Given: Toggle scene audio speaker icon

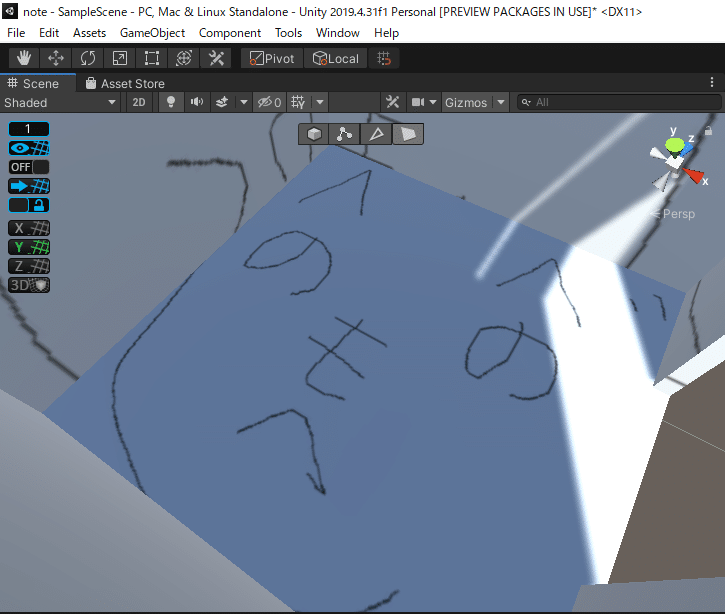Looking at the screenshot, I should [197, 102].
